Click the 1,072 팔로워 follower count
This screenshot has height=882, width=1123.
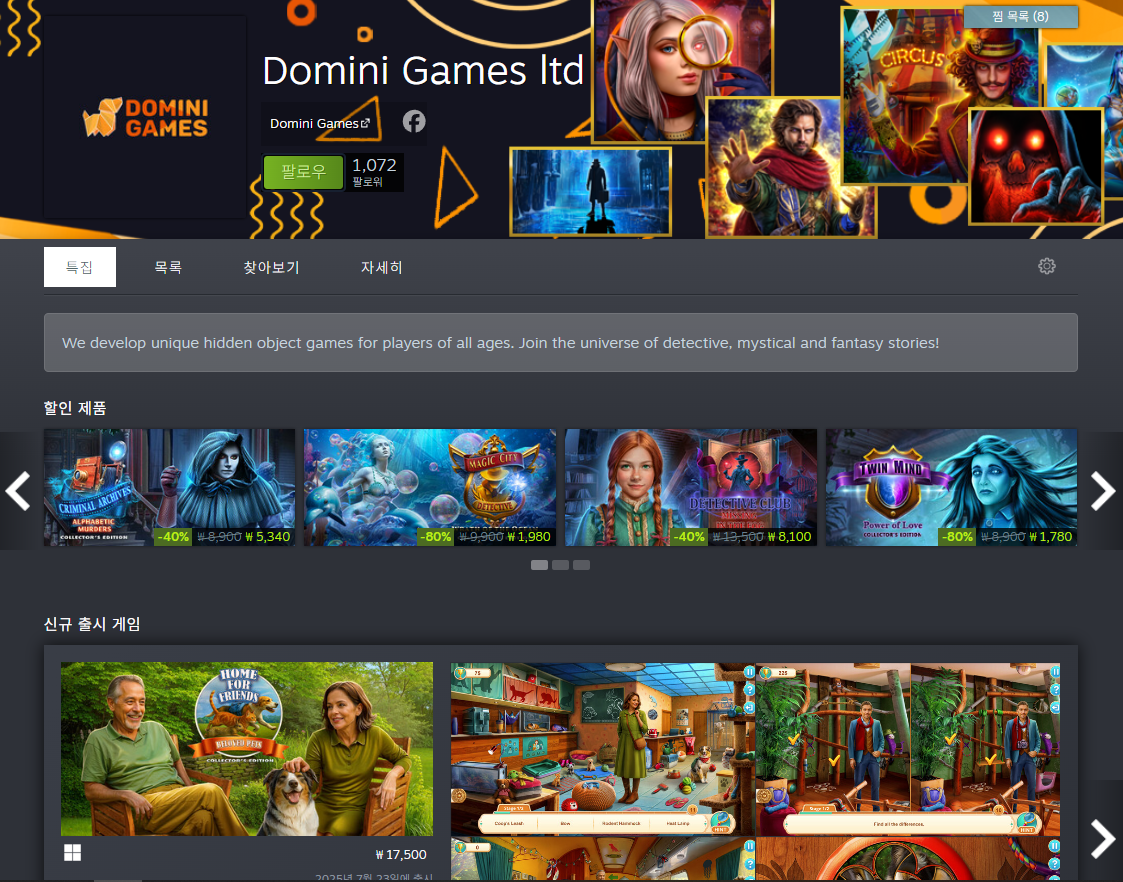pos(374,173)
